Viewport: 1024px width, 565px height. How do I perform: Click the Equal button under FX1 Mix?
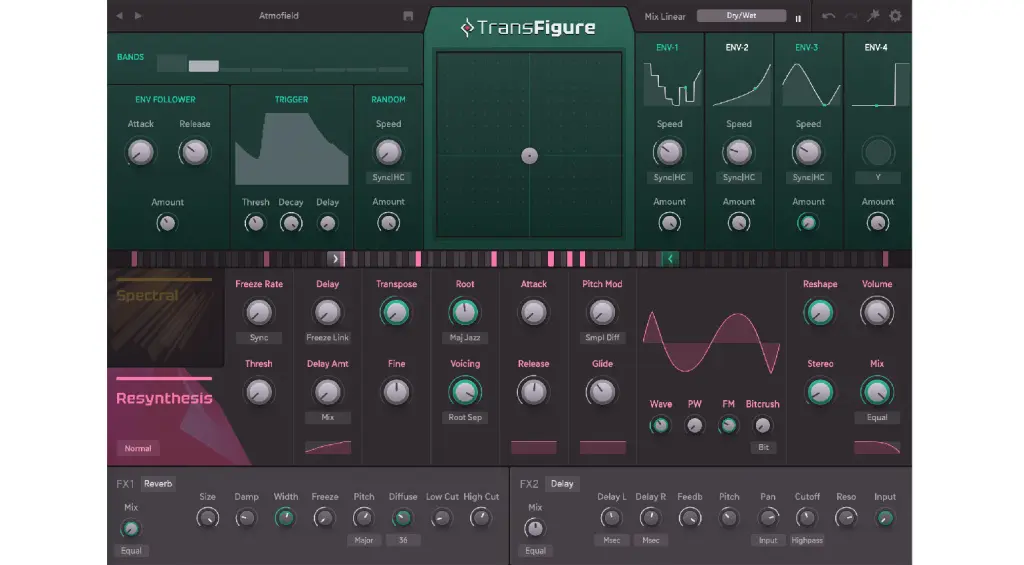click(x=131, y=551)
